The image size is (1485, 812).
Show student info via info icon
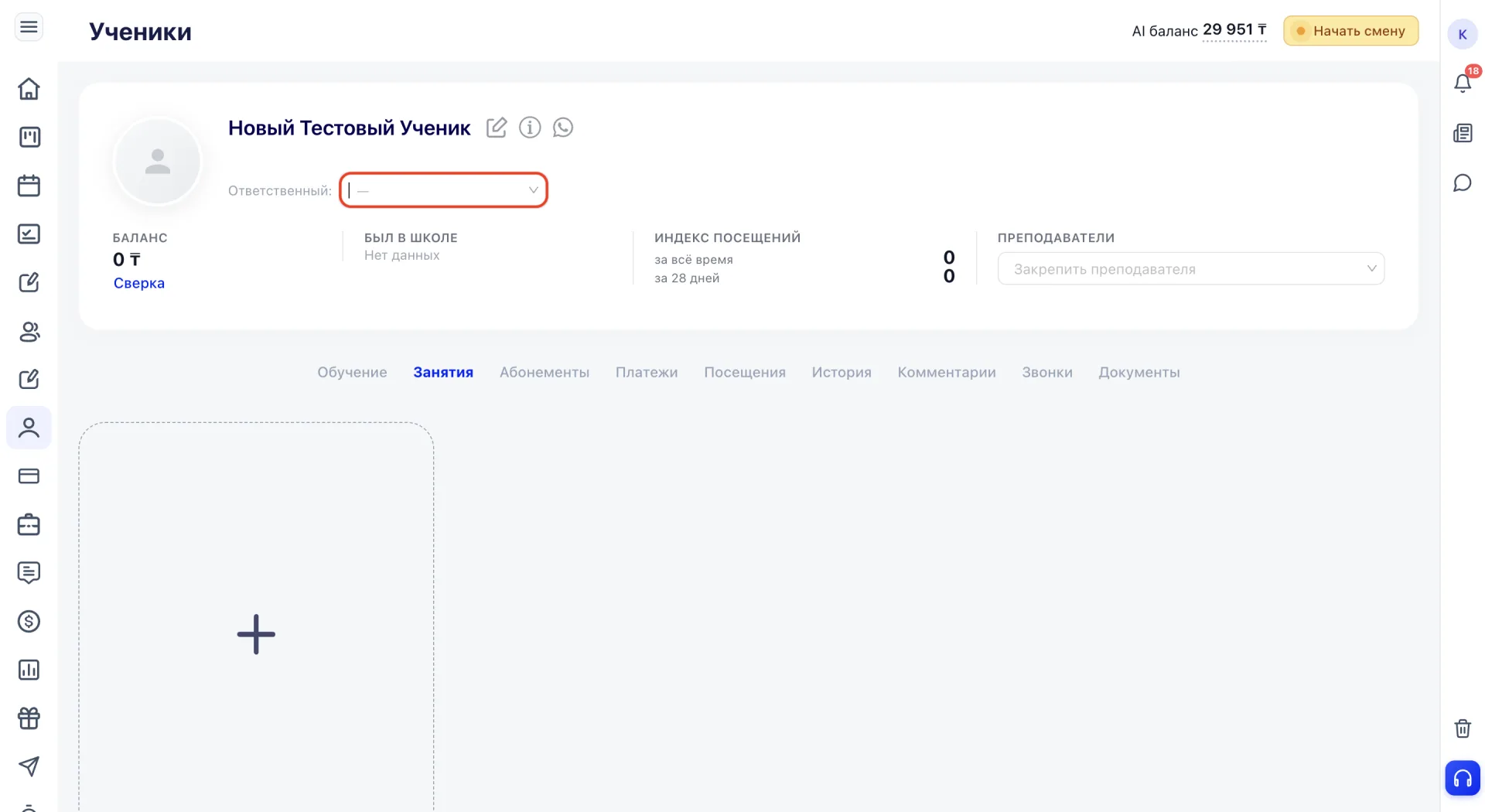(530, 128)
